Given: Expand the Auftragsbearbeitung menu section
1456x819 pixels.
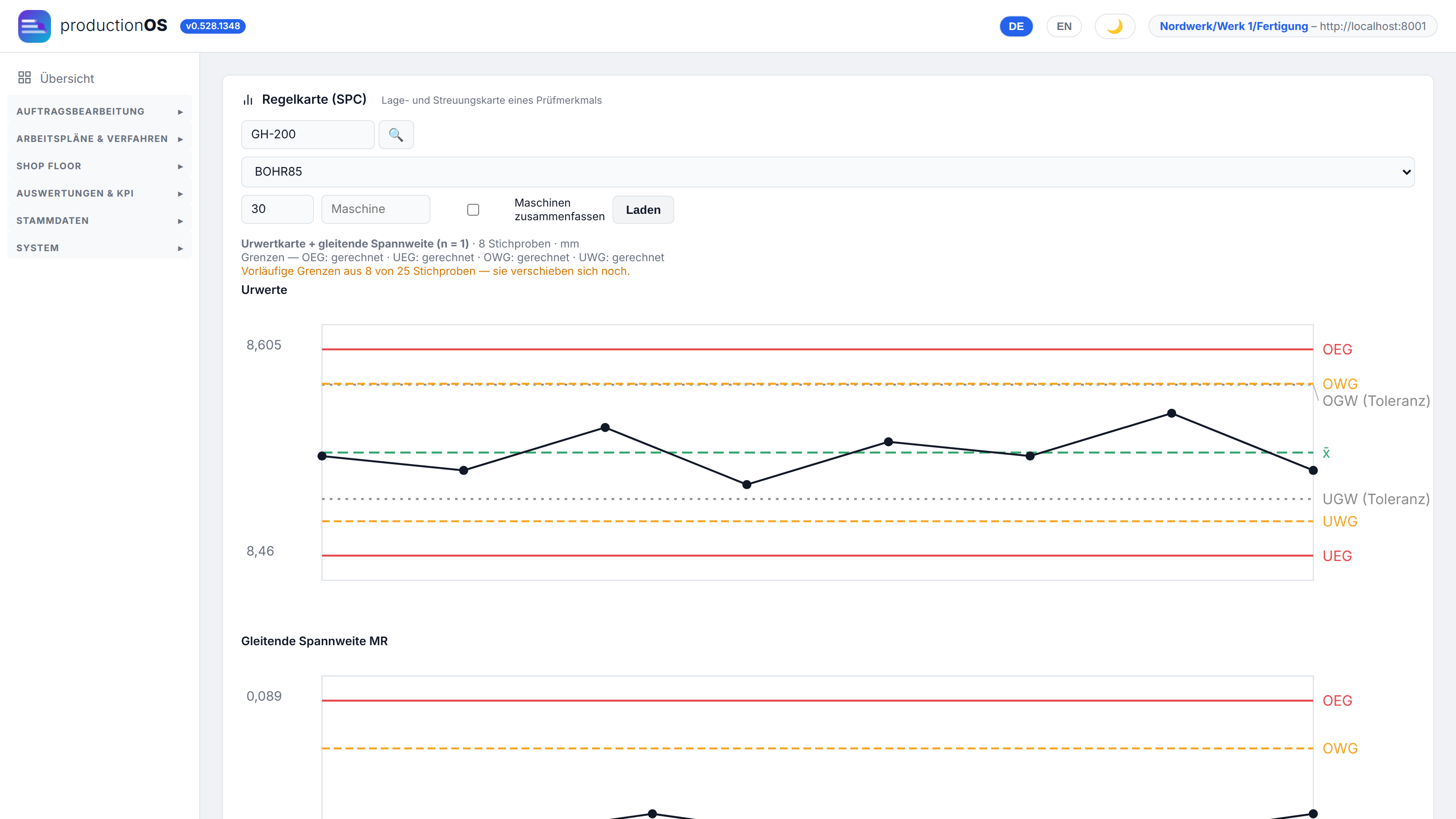Looking at the screenshot, I should tap(100, 111).
